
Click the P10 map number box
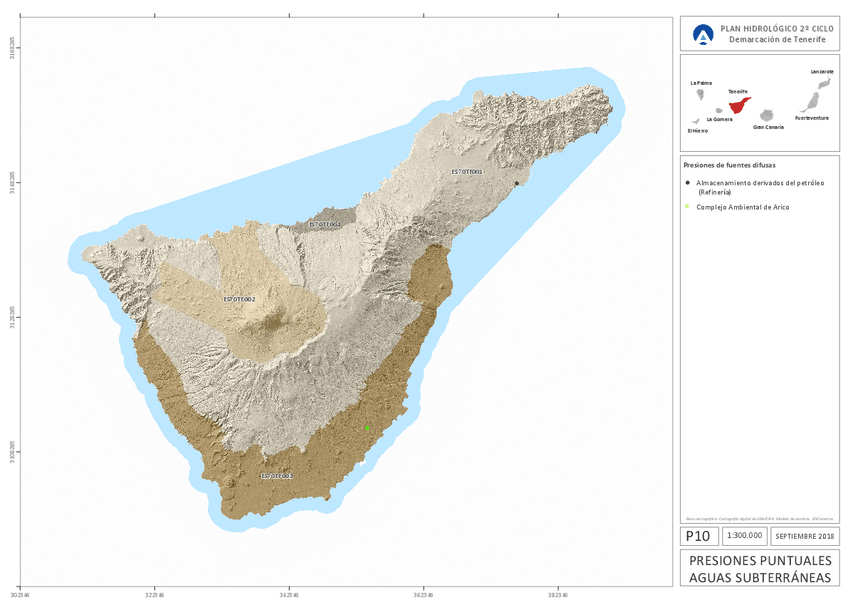click(697, 536)
